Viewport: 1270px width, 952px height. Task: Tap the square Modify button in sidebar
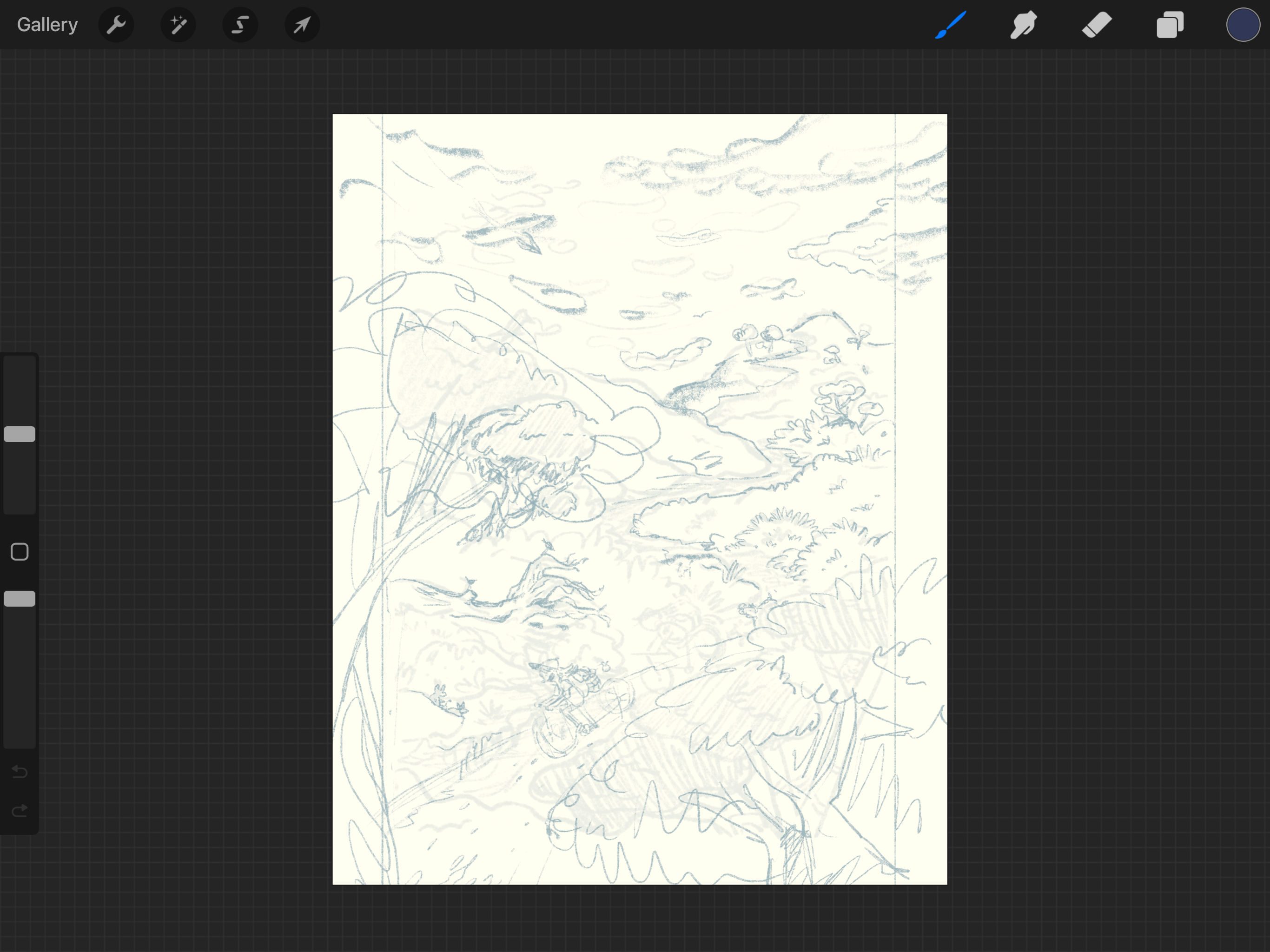[20, 552]
